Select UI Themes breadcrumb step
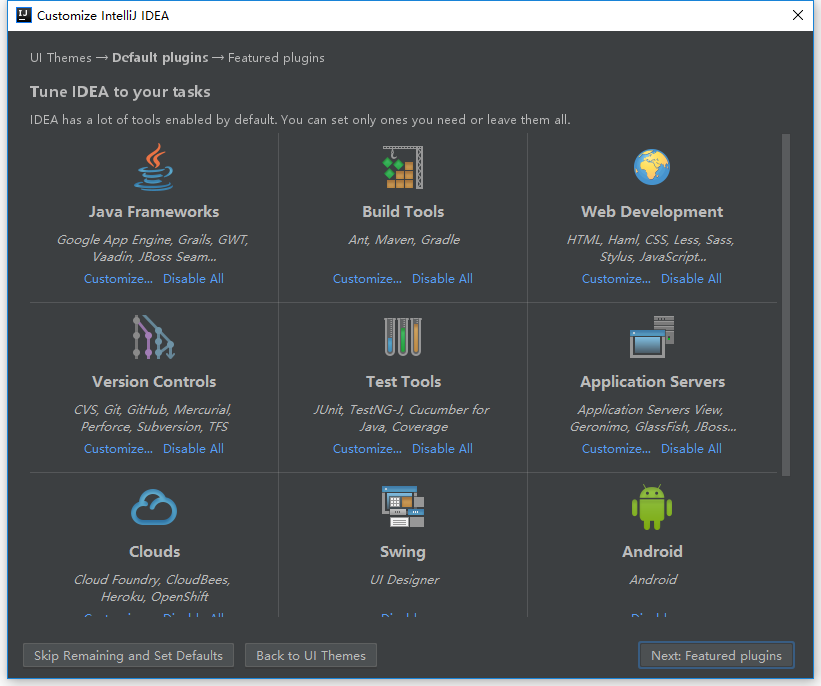This screenshot has height=686, width=821. (61, 58)
